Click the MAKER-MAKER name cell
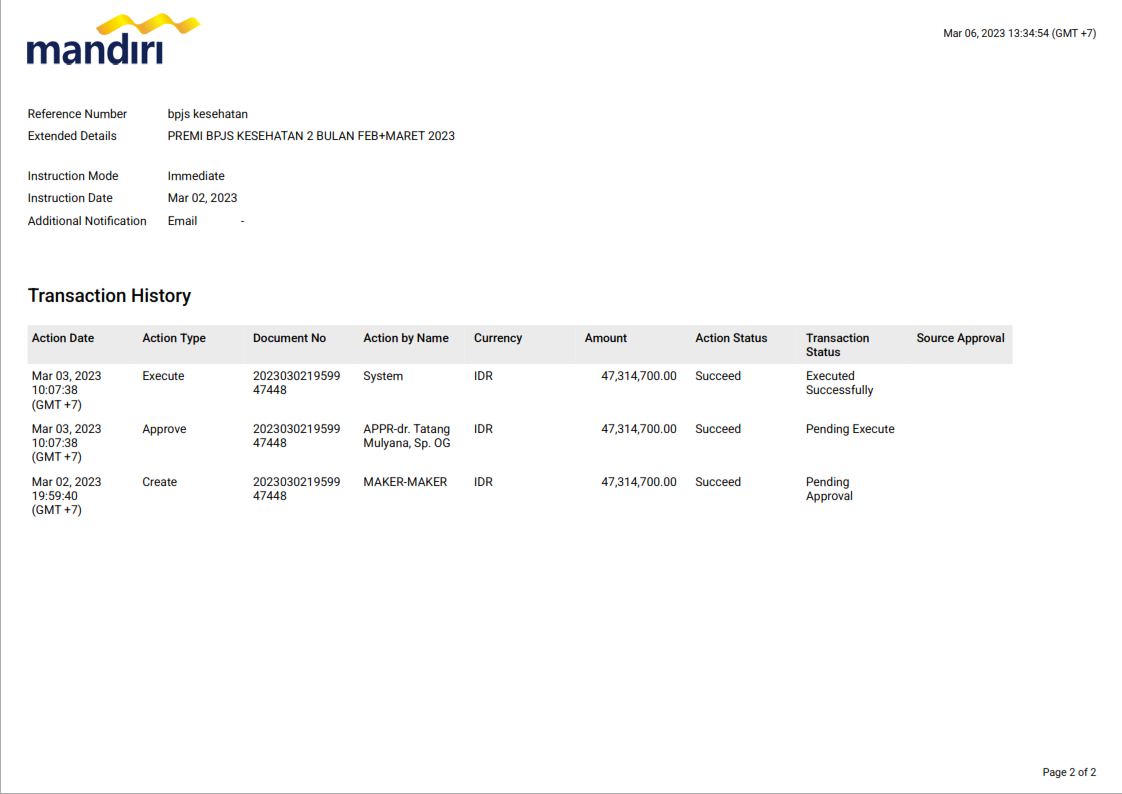 (x=405, y=482)
